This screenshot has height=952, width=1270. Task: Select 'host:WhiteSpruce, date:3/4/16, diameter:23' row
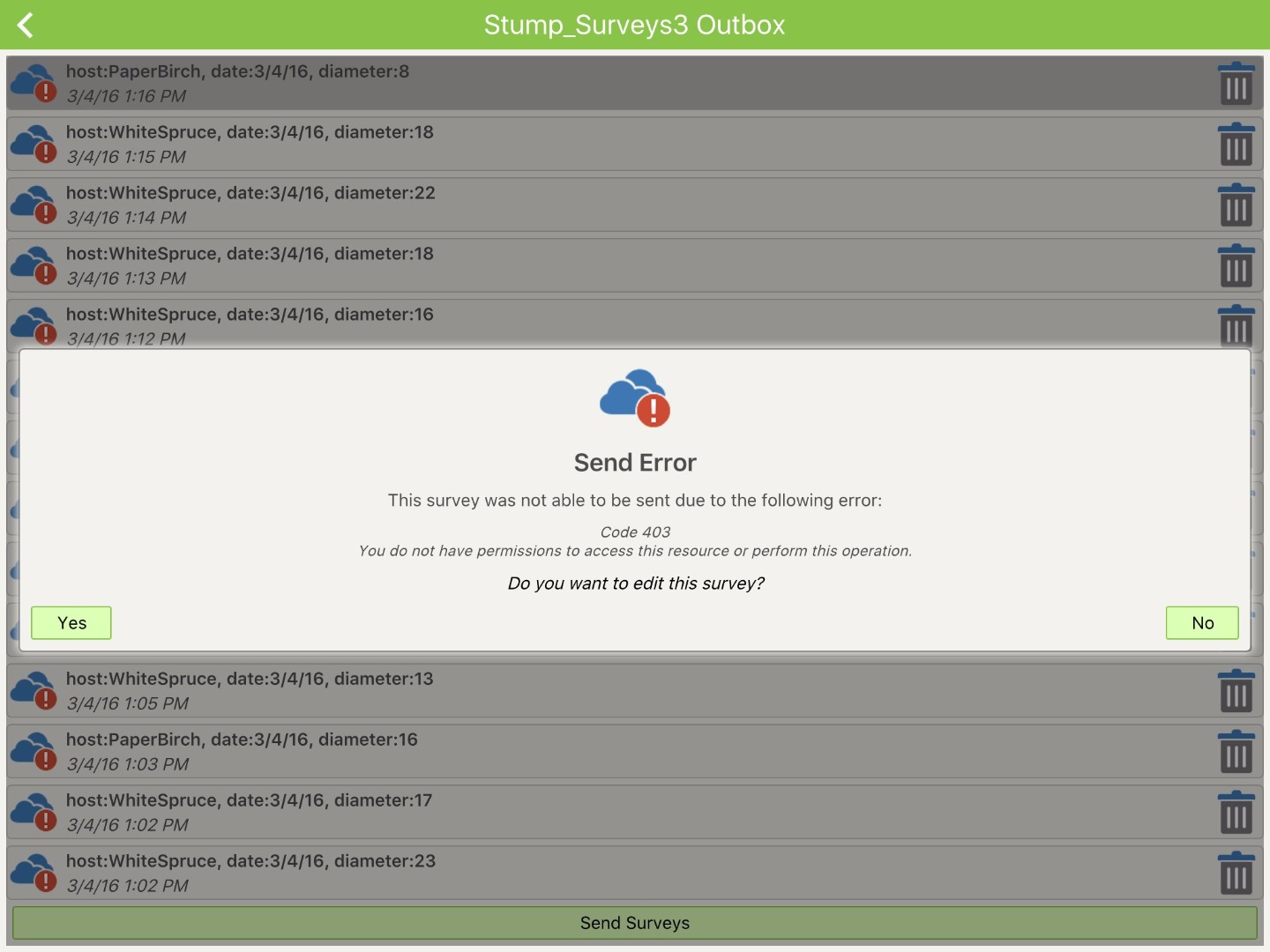pos(635,874)
